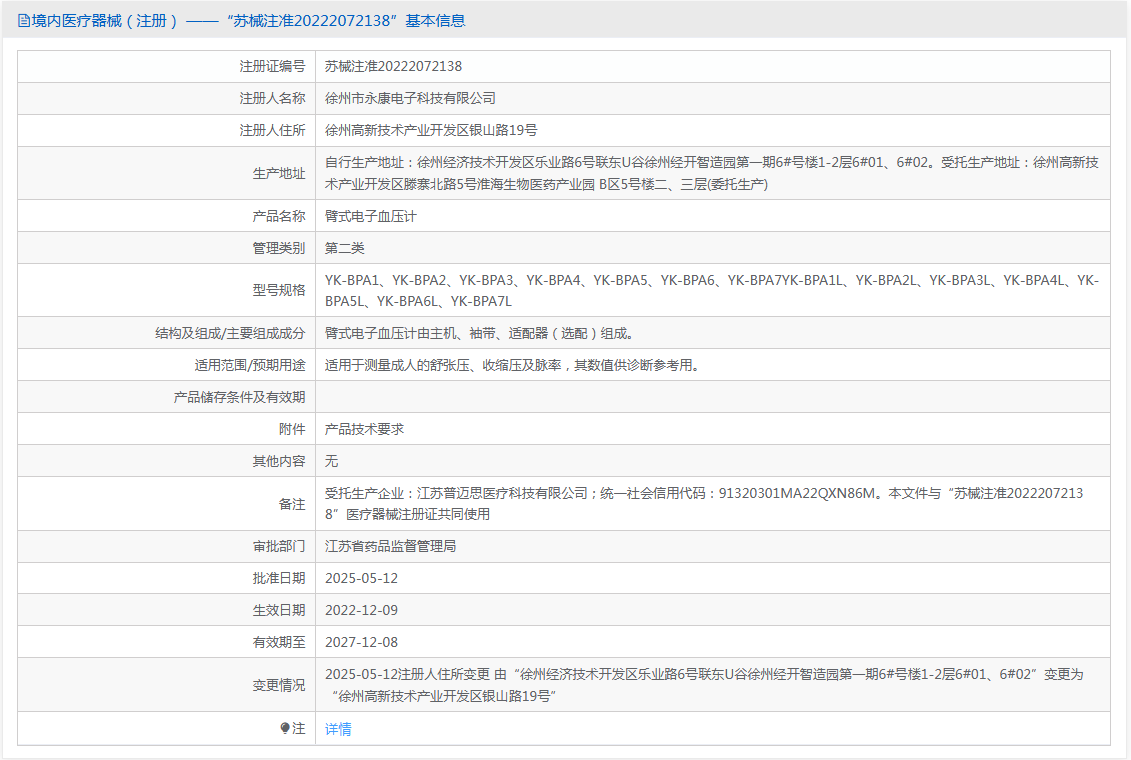The width and height of the screenshot is (1131, 760).
Task: Click the 其他内容 value 无
Action: (331, 461)
